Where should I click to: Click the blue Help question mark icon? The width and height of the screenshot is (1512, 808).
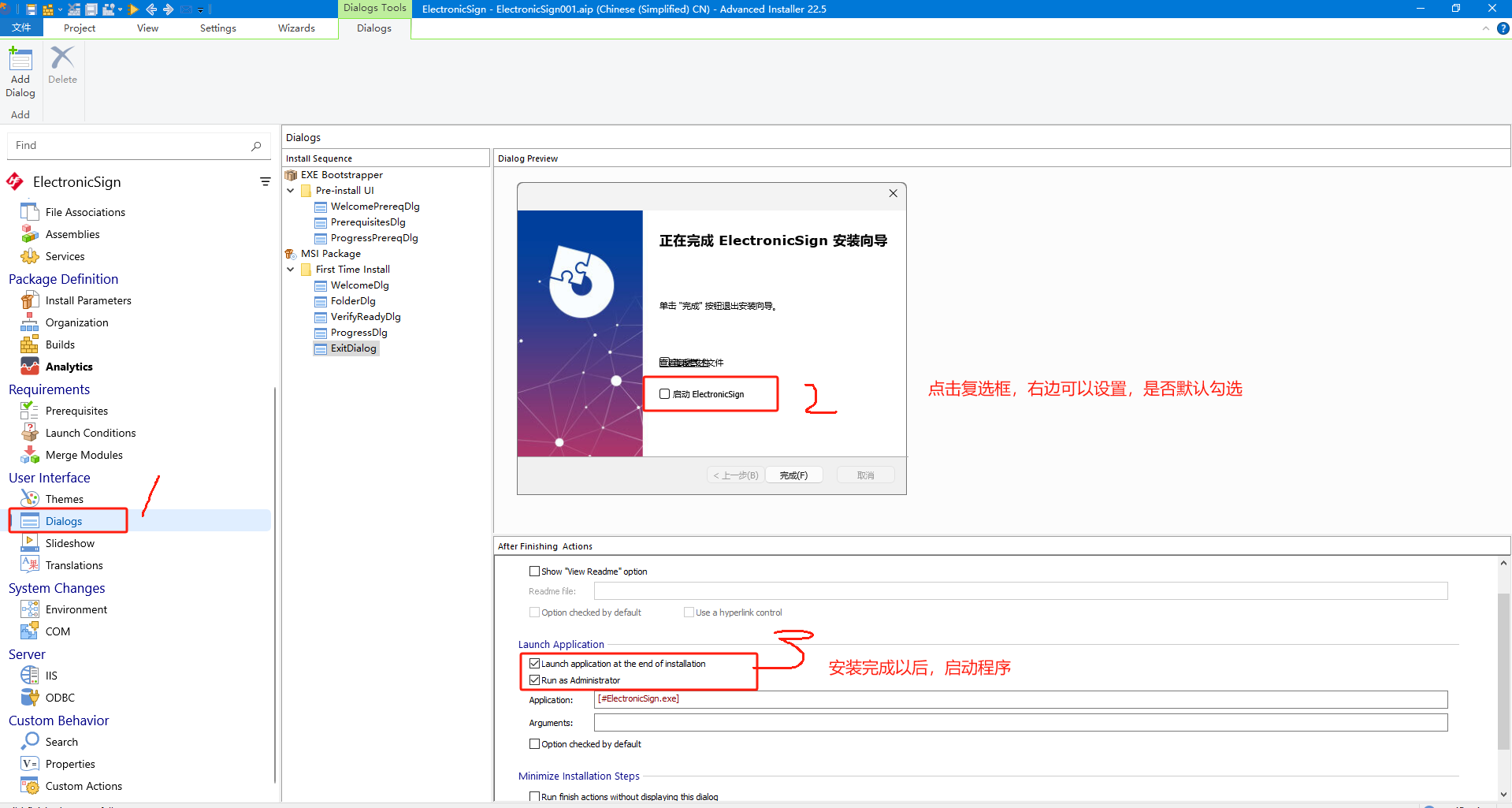(x=1503, y=28)
